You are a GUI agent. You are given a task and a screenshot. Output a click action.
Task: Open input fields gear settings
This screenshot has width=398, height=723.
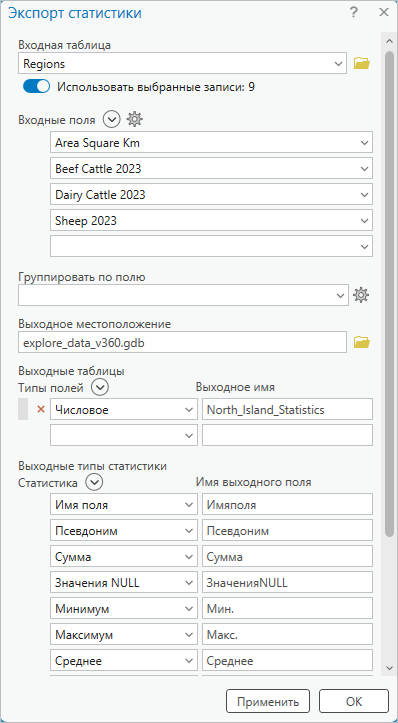pos(135,120)
